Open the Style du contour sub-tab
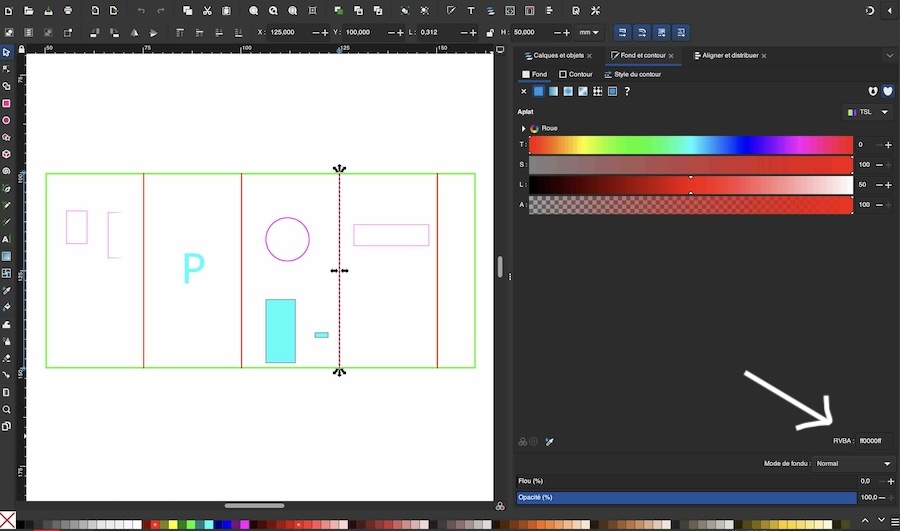Screen dimensions: 900x531 pos(633,75)
